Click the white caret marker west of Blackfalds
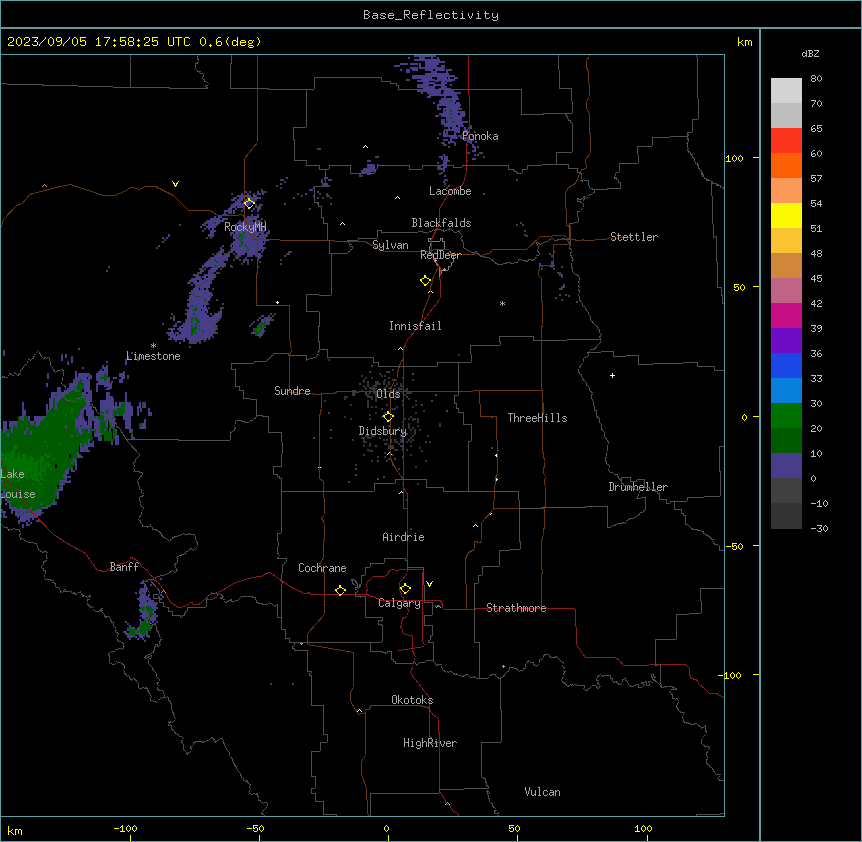862x842 pixels. [342, 224]
